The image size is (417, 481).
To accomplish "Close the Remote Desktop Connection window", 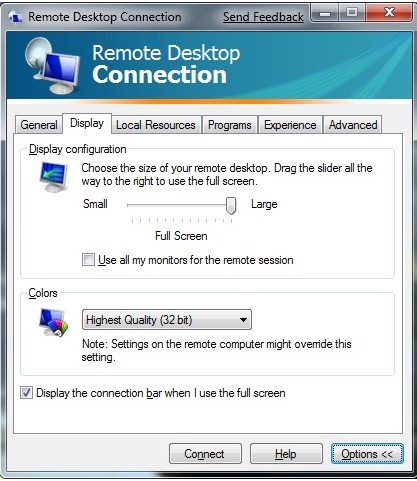I will click(389, 13).
